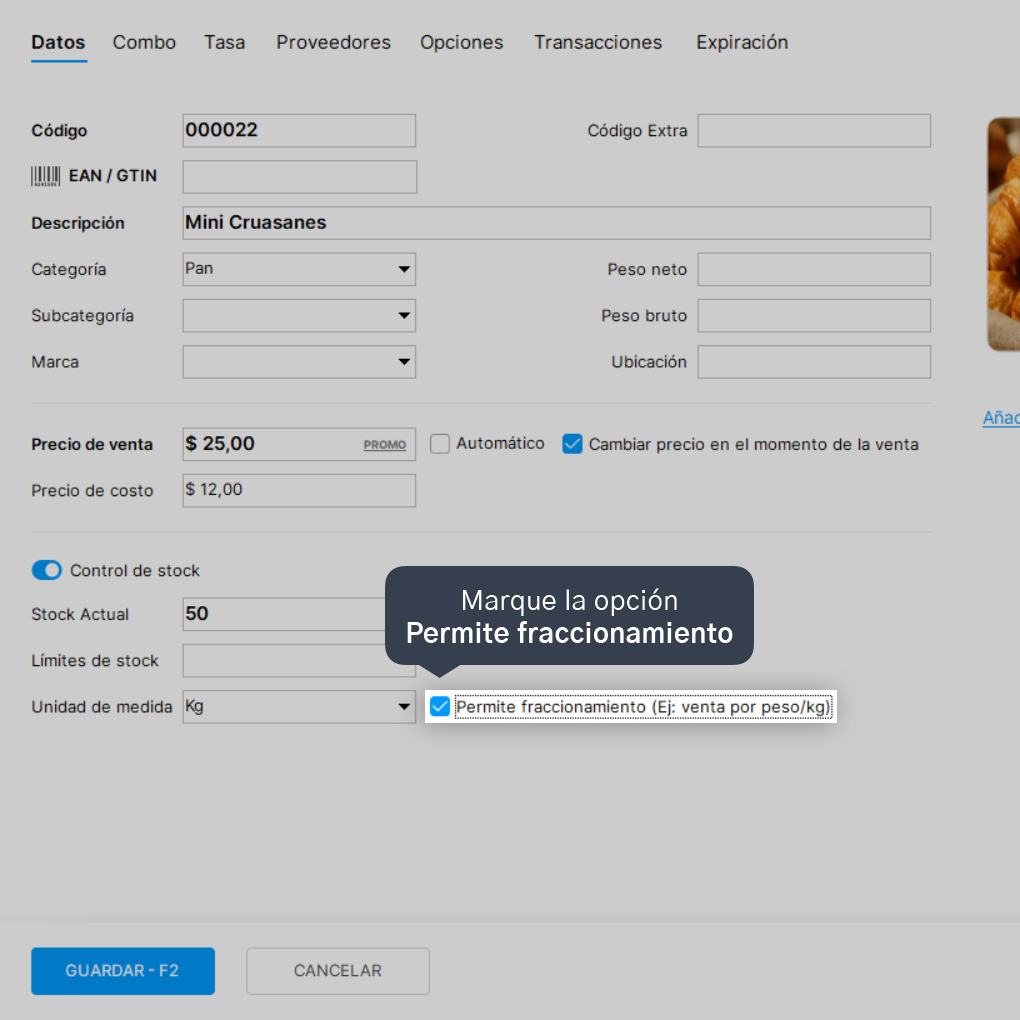Turn off the Control de stock switch

coord(47,570)
